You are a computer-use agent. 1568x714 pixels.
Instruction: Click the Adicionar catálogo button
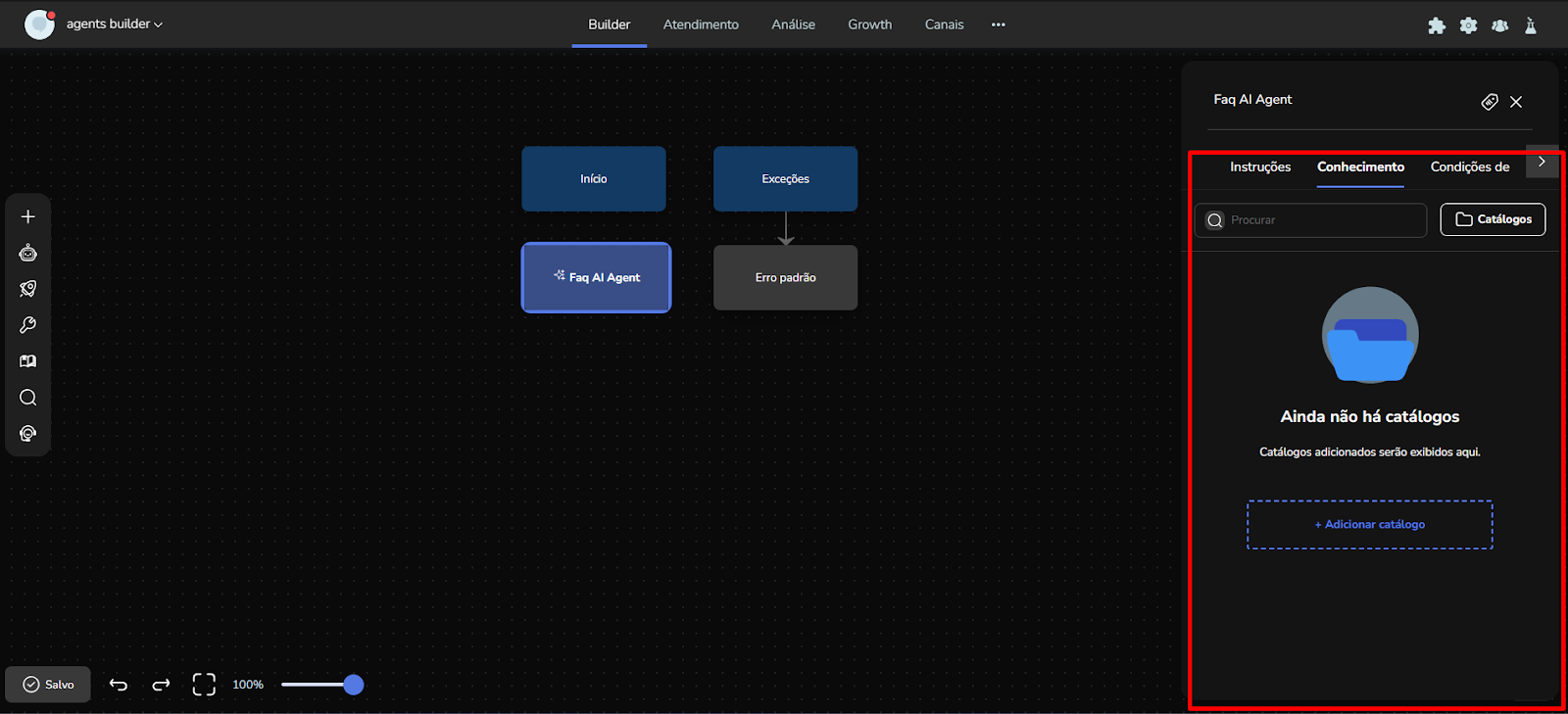[x=1369, y=525]
